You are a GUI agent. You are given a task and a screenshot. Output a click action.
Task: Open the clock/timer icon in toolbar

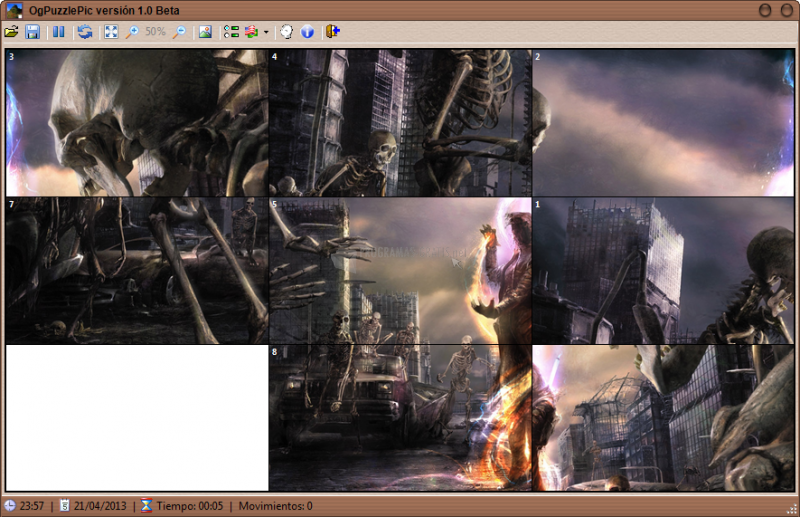(x=287, y=32)
